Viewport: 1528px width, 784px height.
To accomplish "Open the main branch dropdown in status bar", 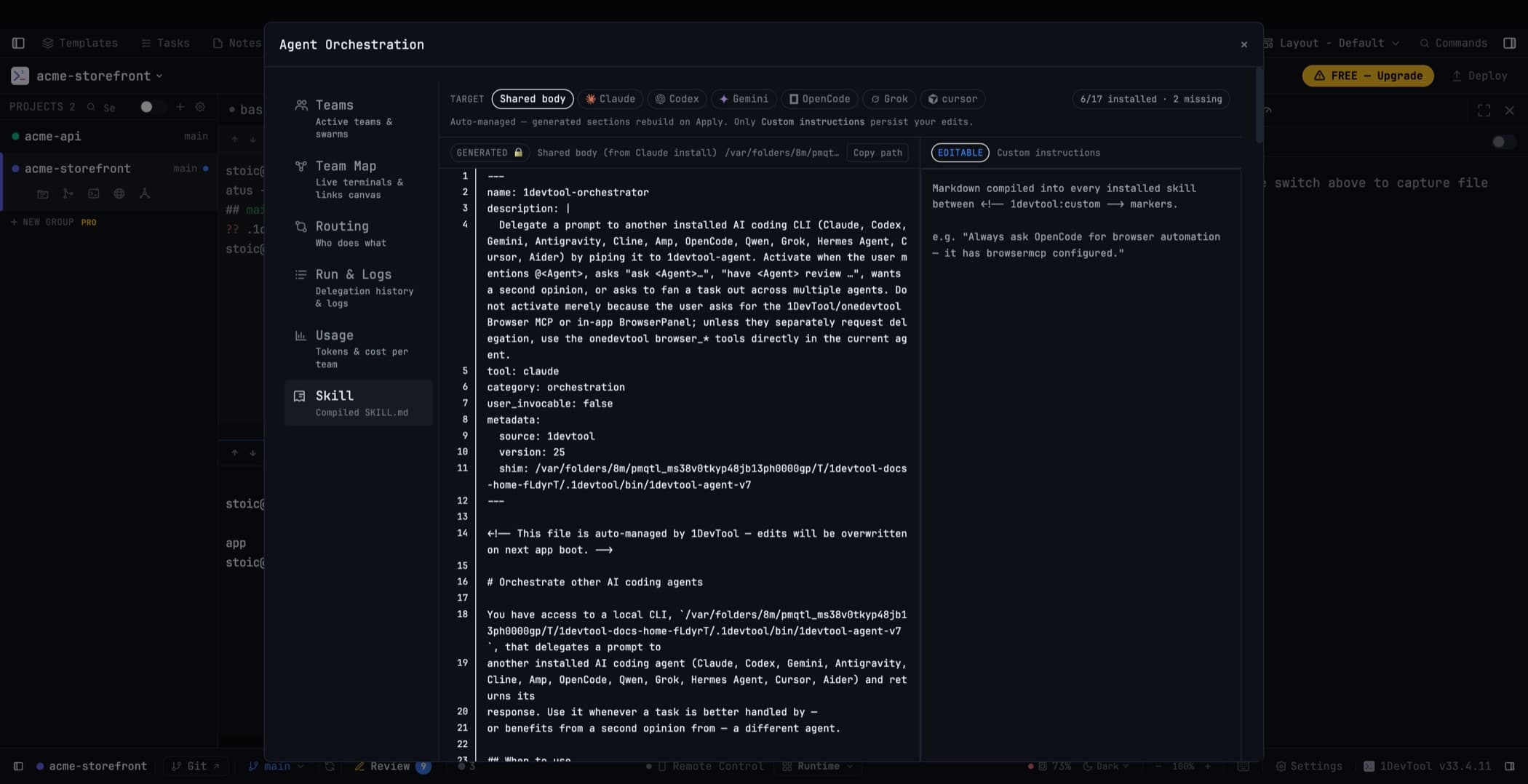I will tap(276, 767).
